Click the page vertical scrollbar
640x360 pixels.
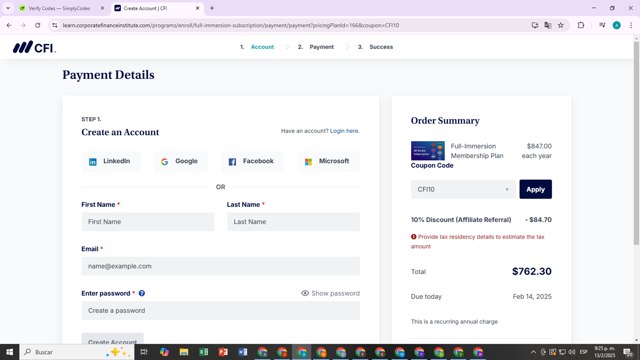(x=636, y=143)
